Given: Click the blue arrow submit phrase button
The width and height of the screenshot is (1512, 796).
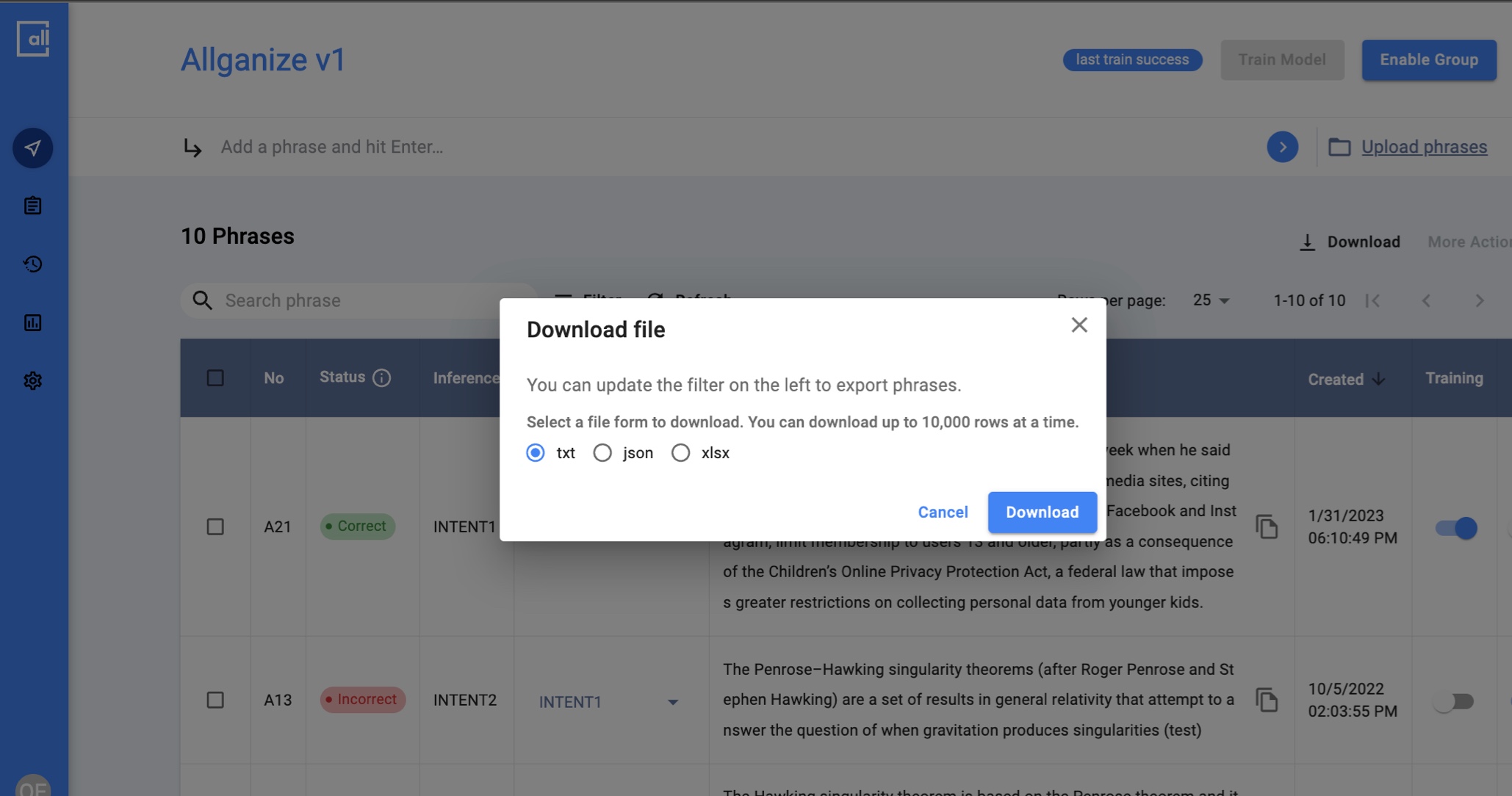Looking at the screenshot, I should pos(1282,147).
